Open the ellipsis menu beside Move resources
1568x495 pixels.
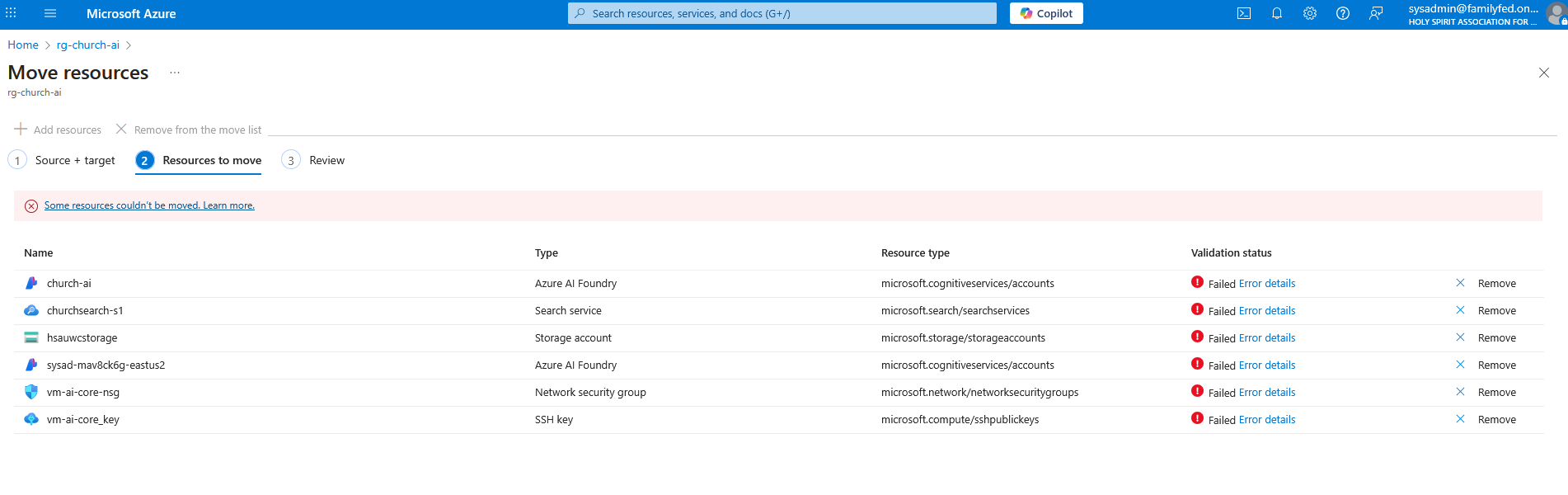(x=175, y=73)
